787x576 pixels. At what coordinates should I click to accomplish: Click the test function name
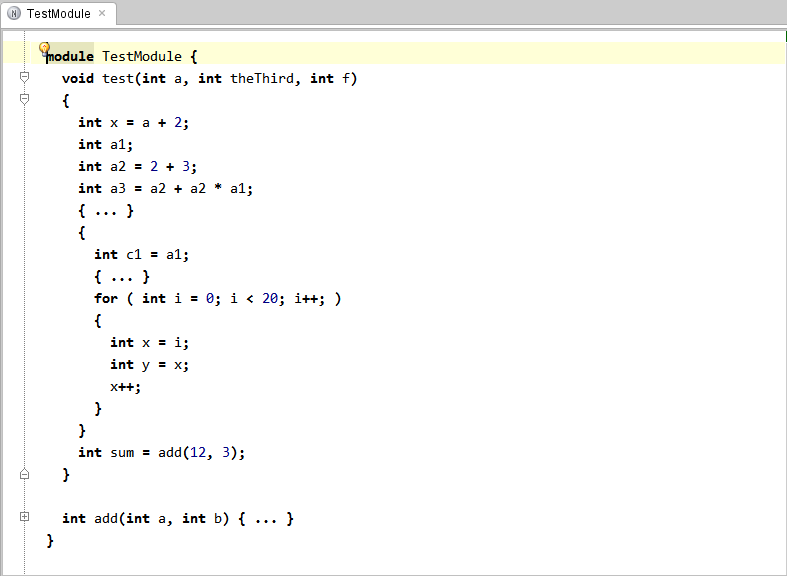click(118, 78)
